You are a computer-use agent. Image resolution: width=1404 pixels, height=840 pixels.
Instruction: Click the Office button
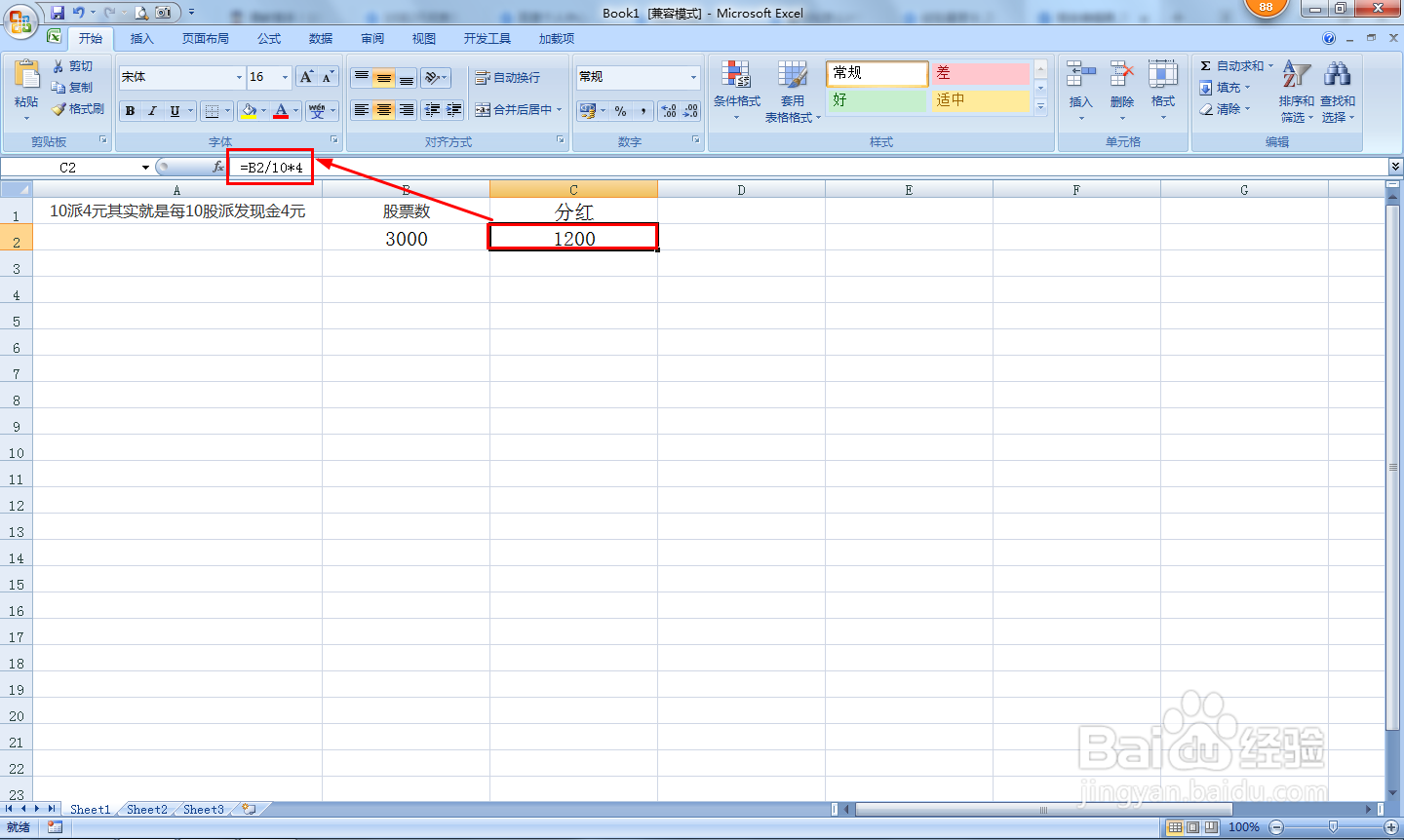(20, 20)
